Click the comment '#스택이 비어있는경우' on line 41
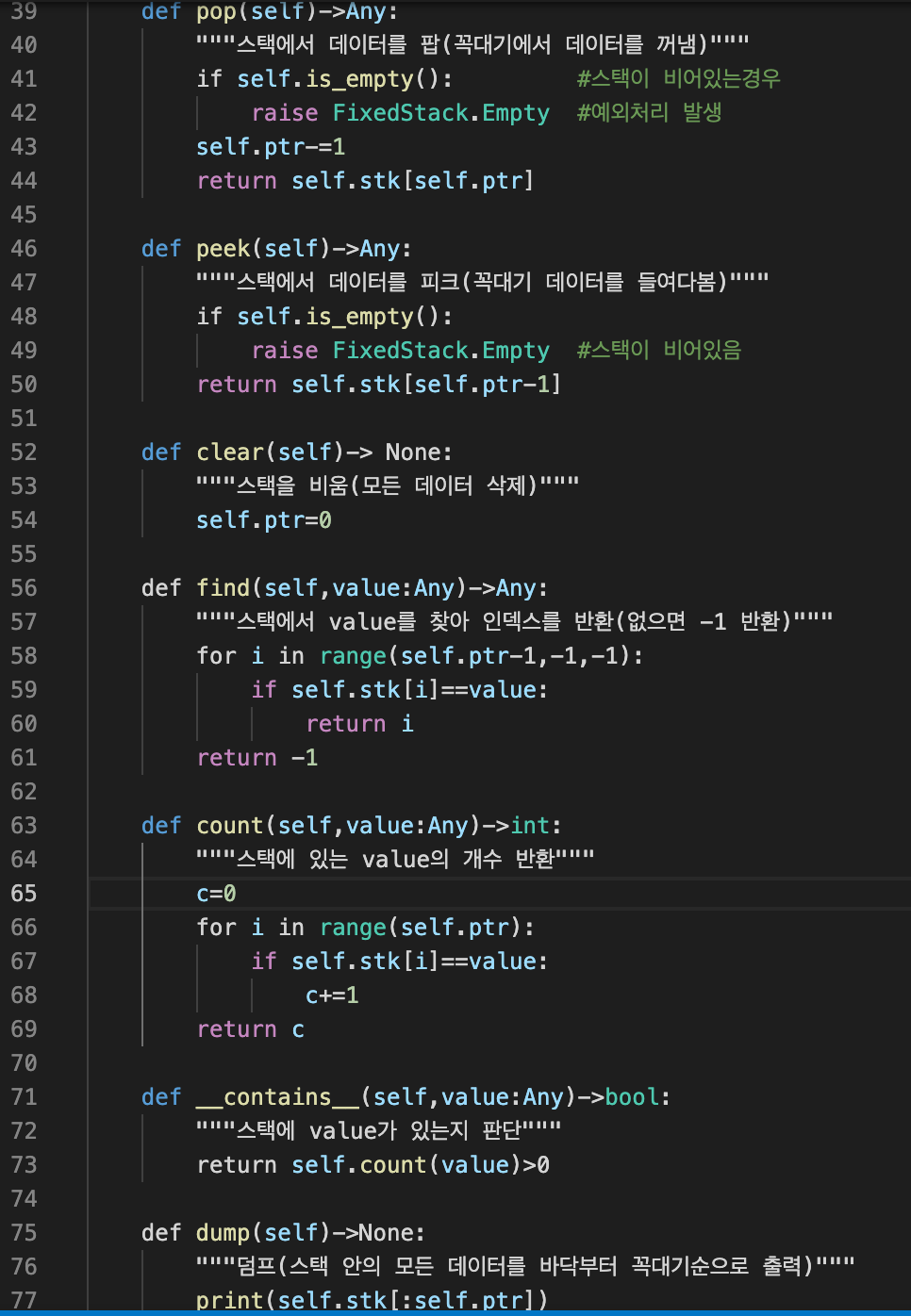Viewport: 911px width, 1316px height. tap(679, 79)
